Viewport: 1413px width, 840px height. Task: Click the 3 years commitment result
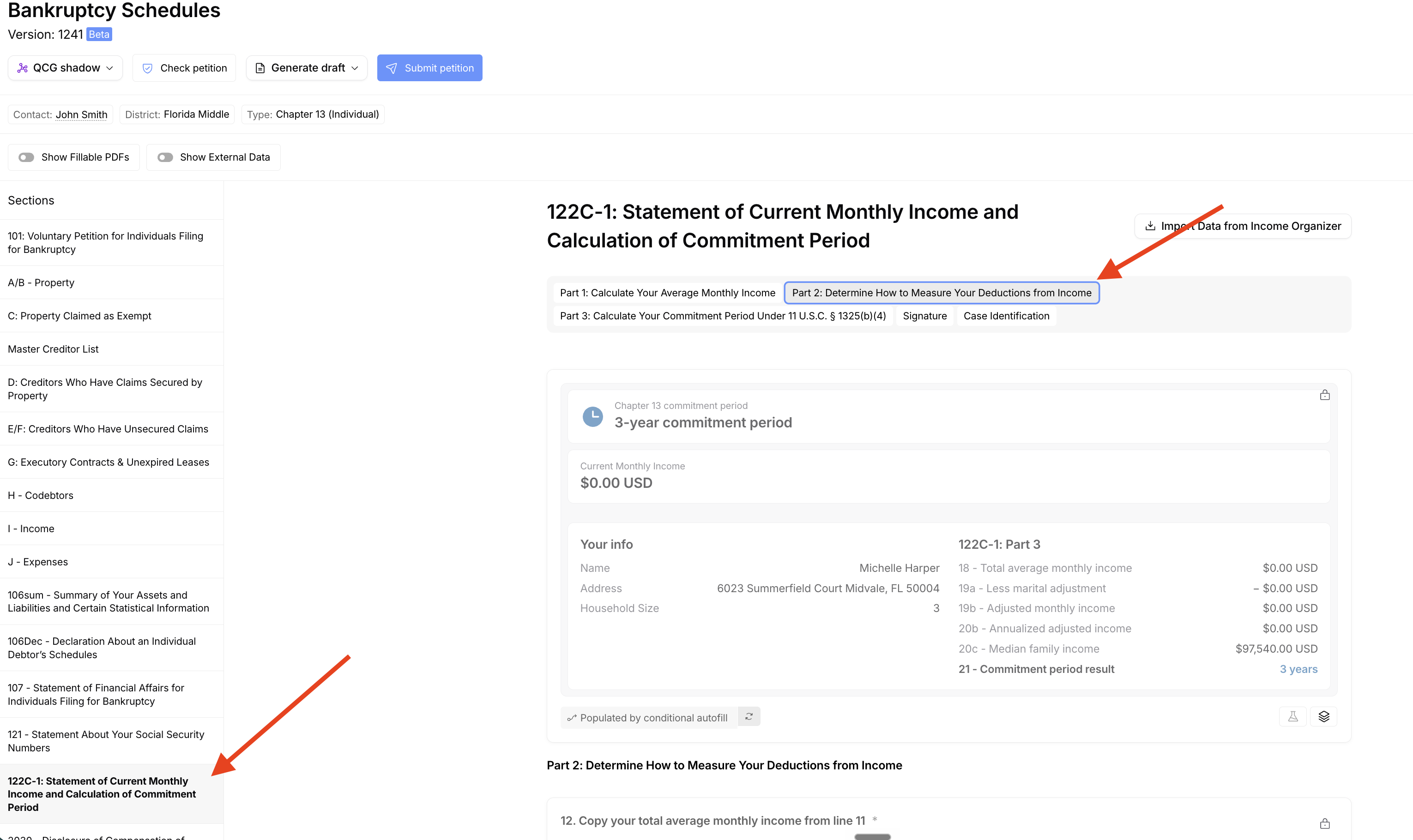1298,669
